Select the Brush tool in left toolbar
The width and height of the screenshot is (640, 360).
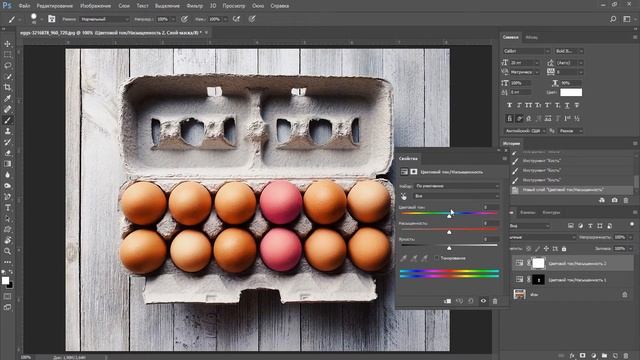7,120
